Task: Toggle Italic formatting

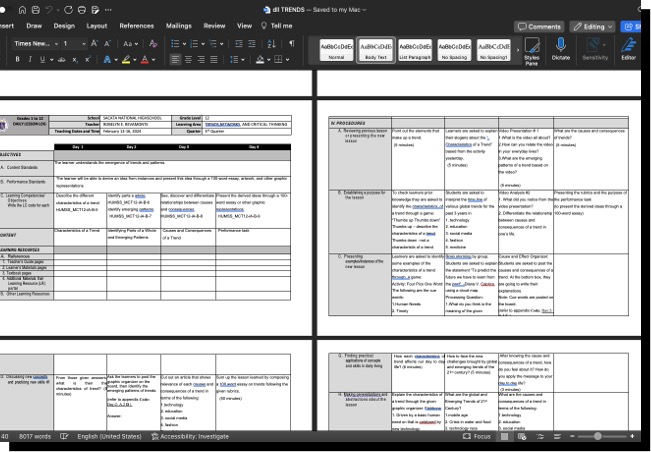Action: [30, 60]
